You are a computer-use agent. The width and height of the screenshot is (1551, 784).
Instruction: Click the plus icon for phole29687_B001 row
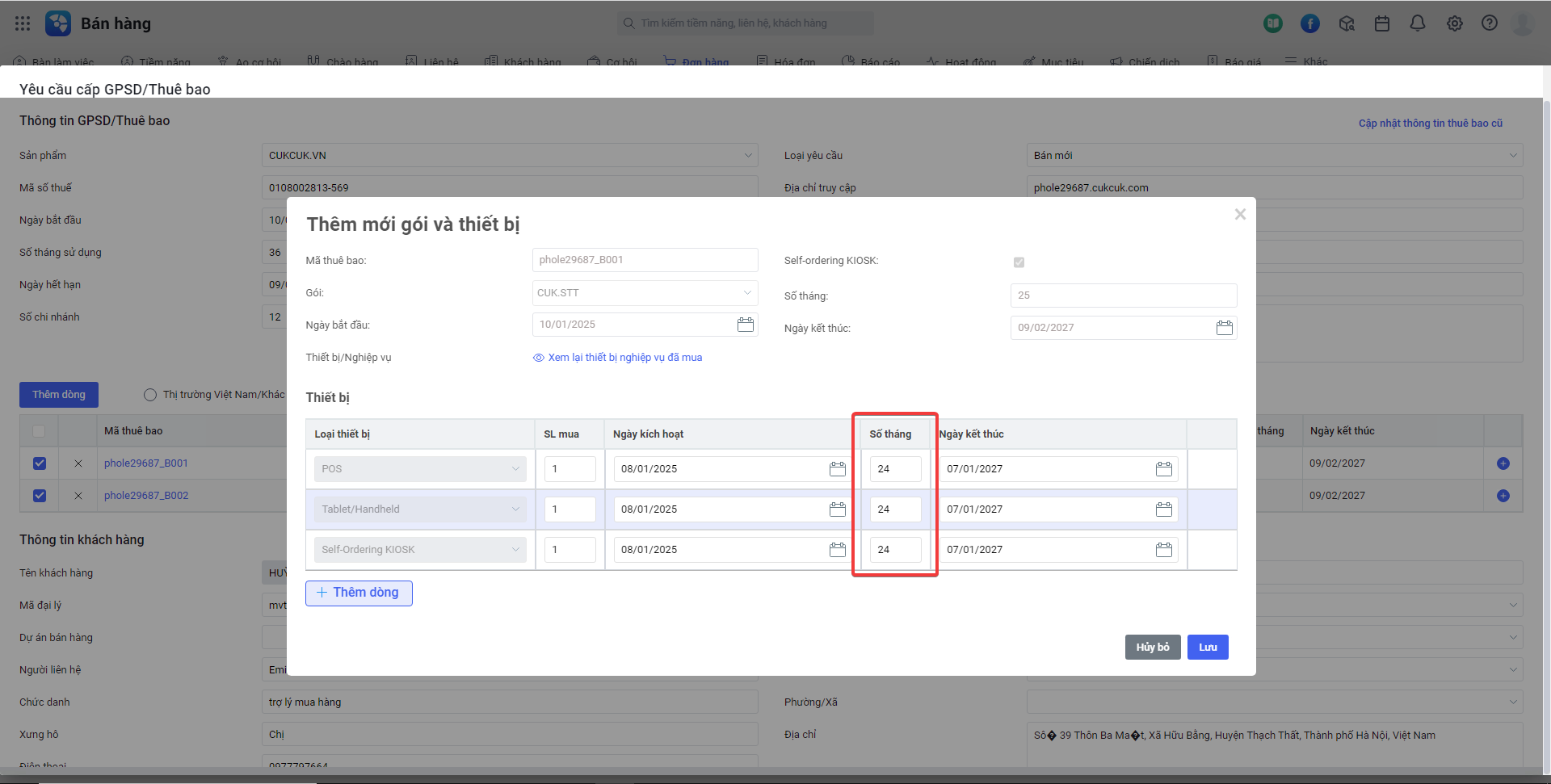(1503, 463)
